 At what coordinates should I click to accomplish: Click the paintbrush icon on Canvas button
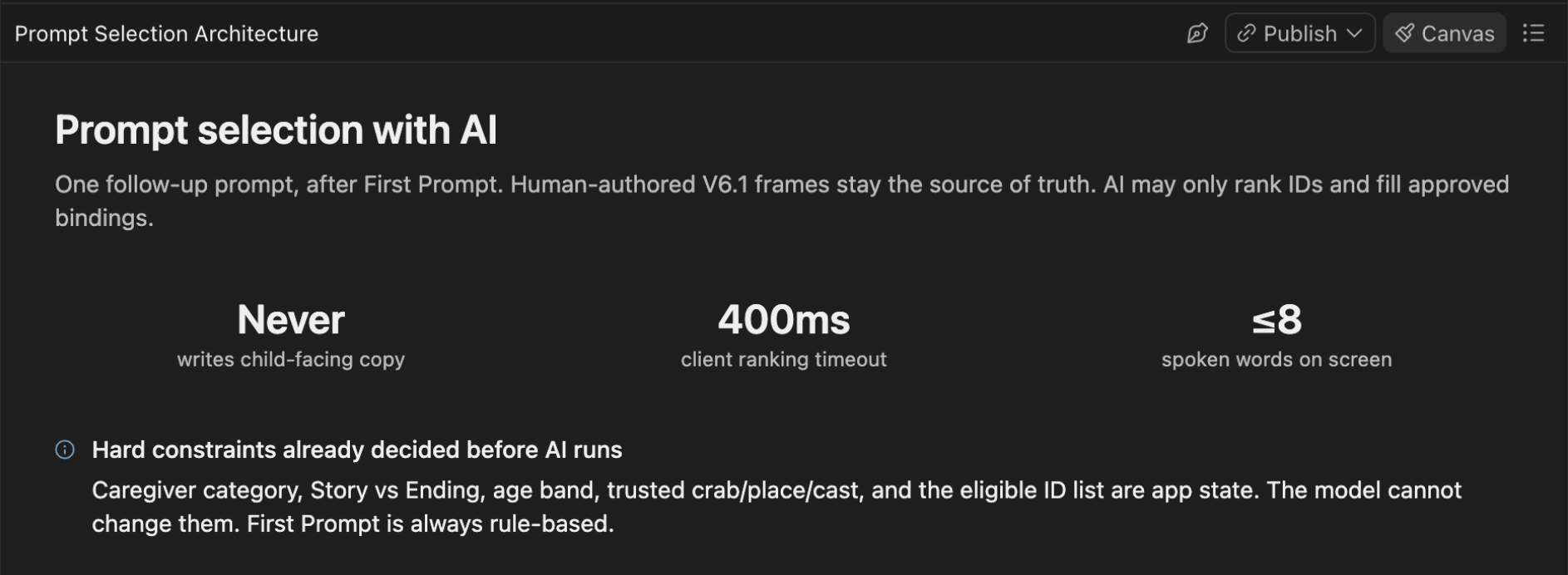(1404, 33)
